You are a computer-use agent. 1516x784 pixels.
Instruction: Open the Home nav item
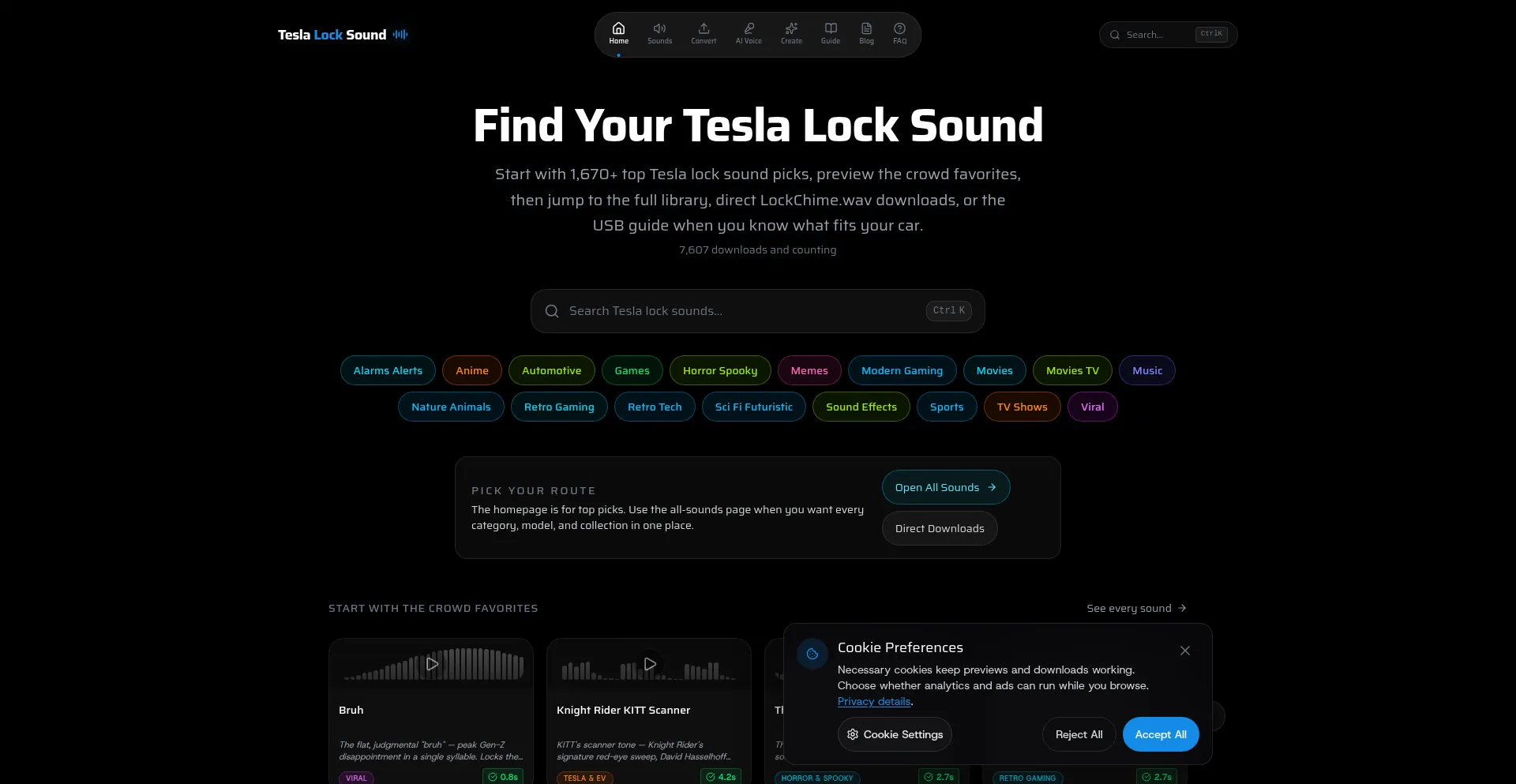click(x=618, y=34)
